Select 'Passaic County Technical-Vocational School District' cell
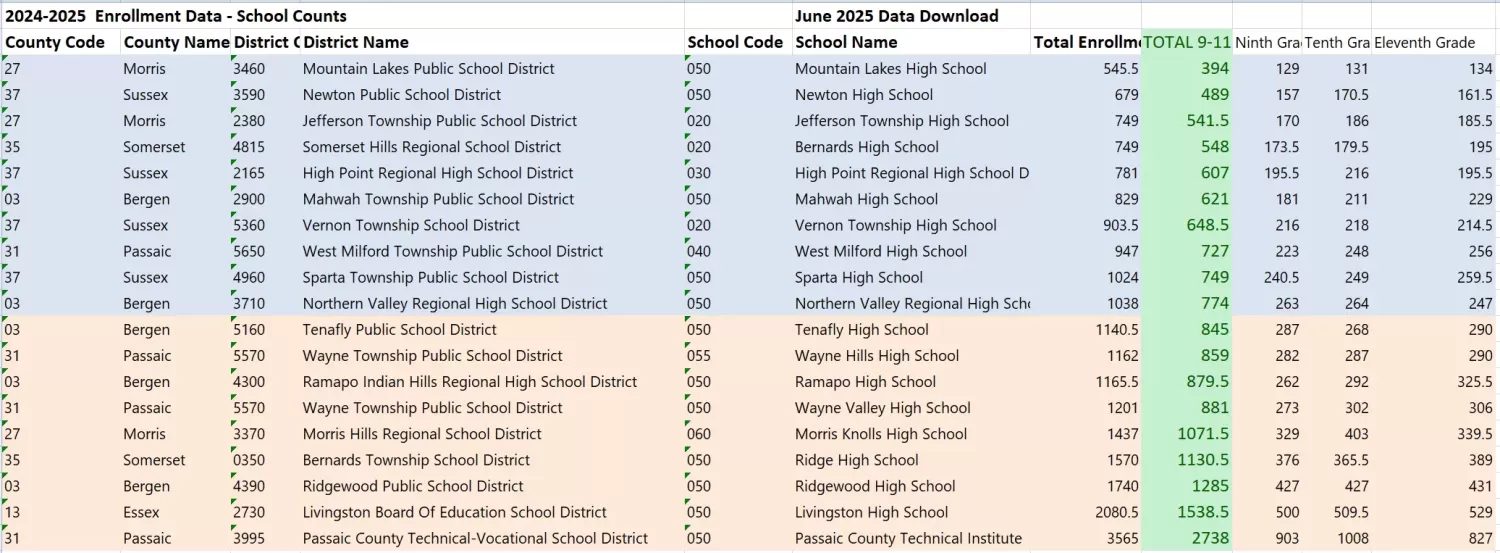The height and width of the screenshot is (553, 1500). point(491,538)
